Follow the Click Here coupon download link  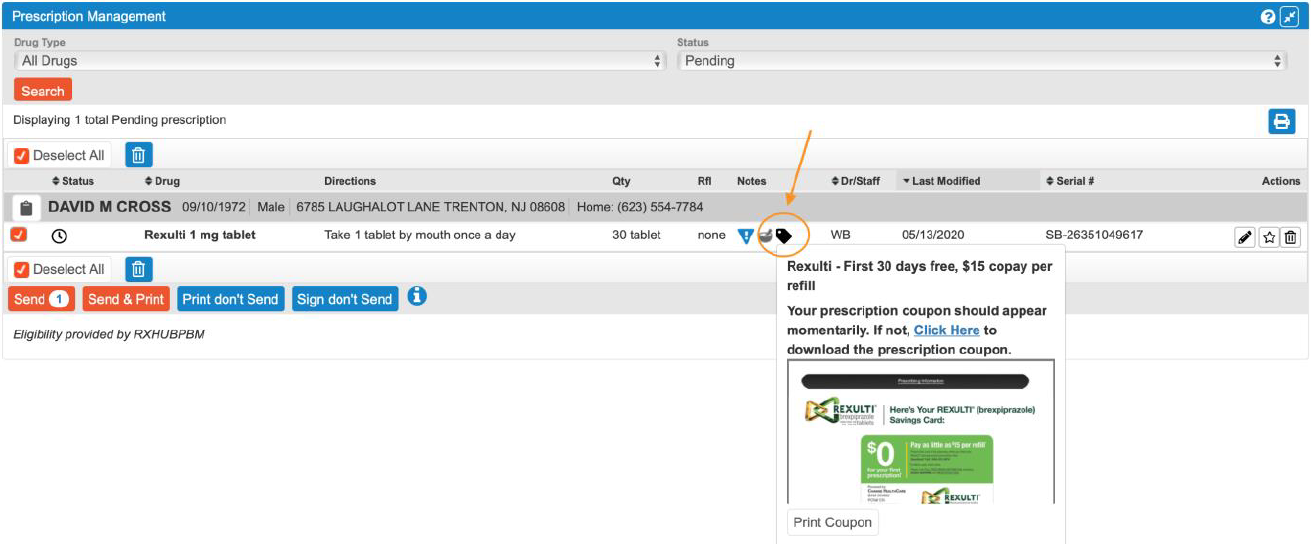[946, 330]
